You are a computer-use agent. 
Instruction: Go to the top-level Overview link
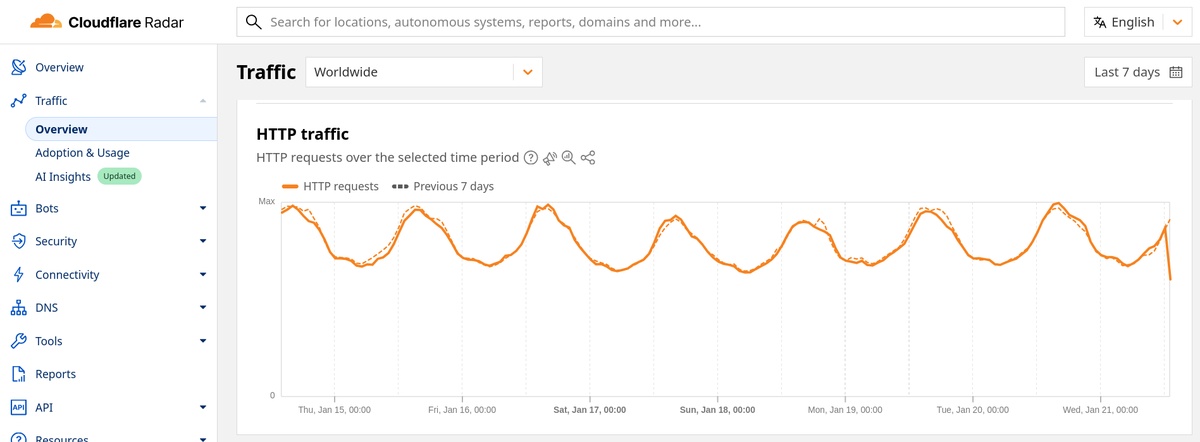[x=59, y=68]
